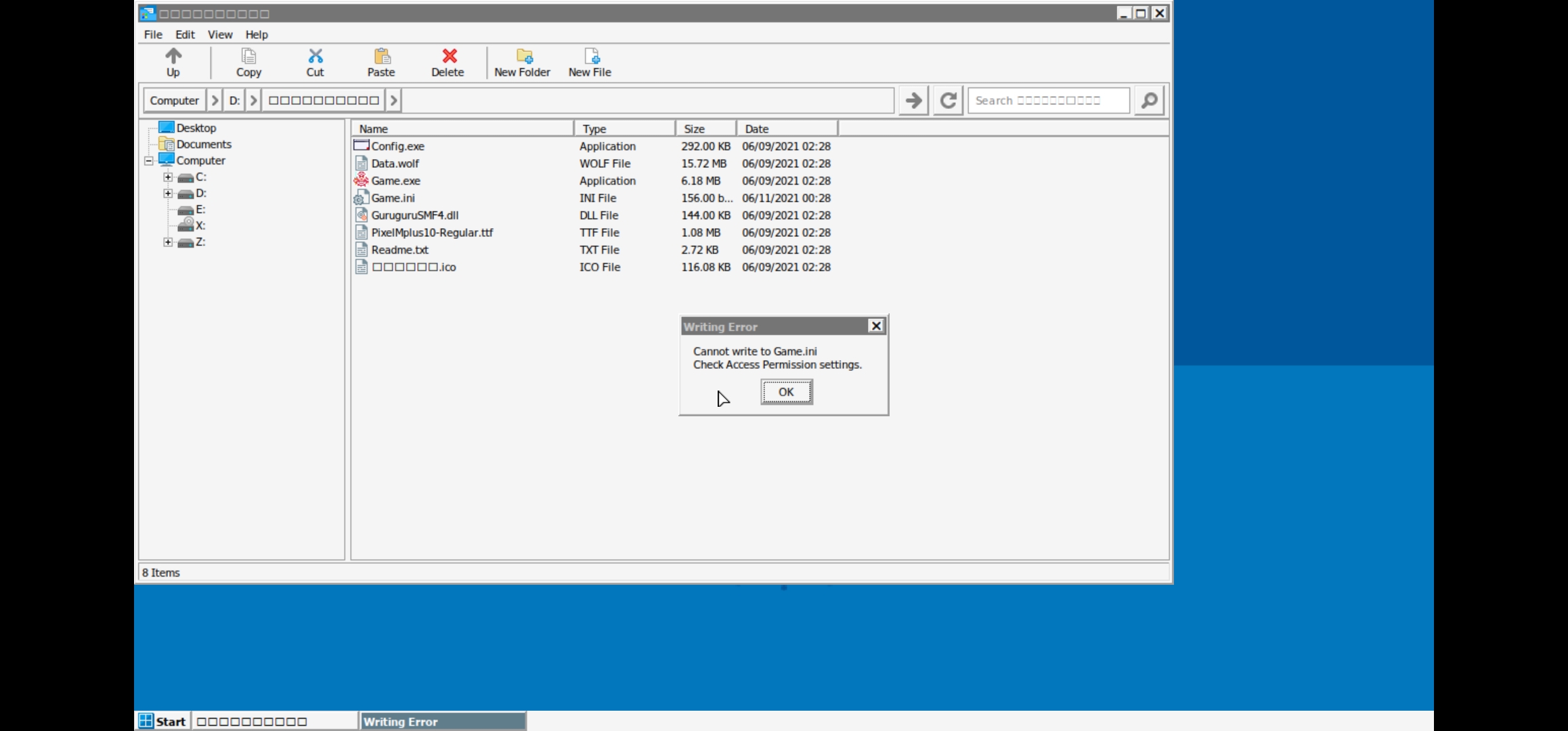Viewport: 1568px width, 731px height.
Task: Expand the C: drive tree node
Action: coord(168,177)
